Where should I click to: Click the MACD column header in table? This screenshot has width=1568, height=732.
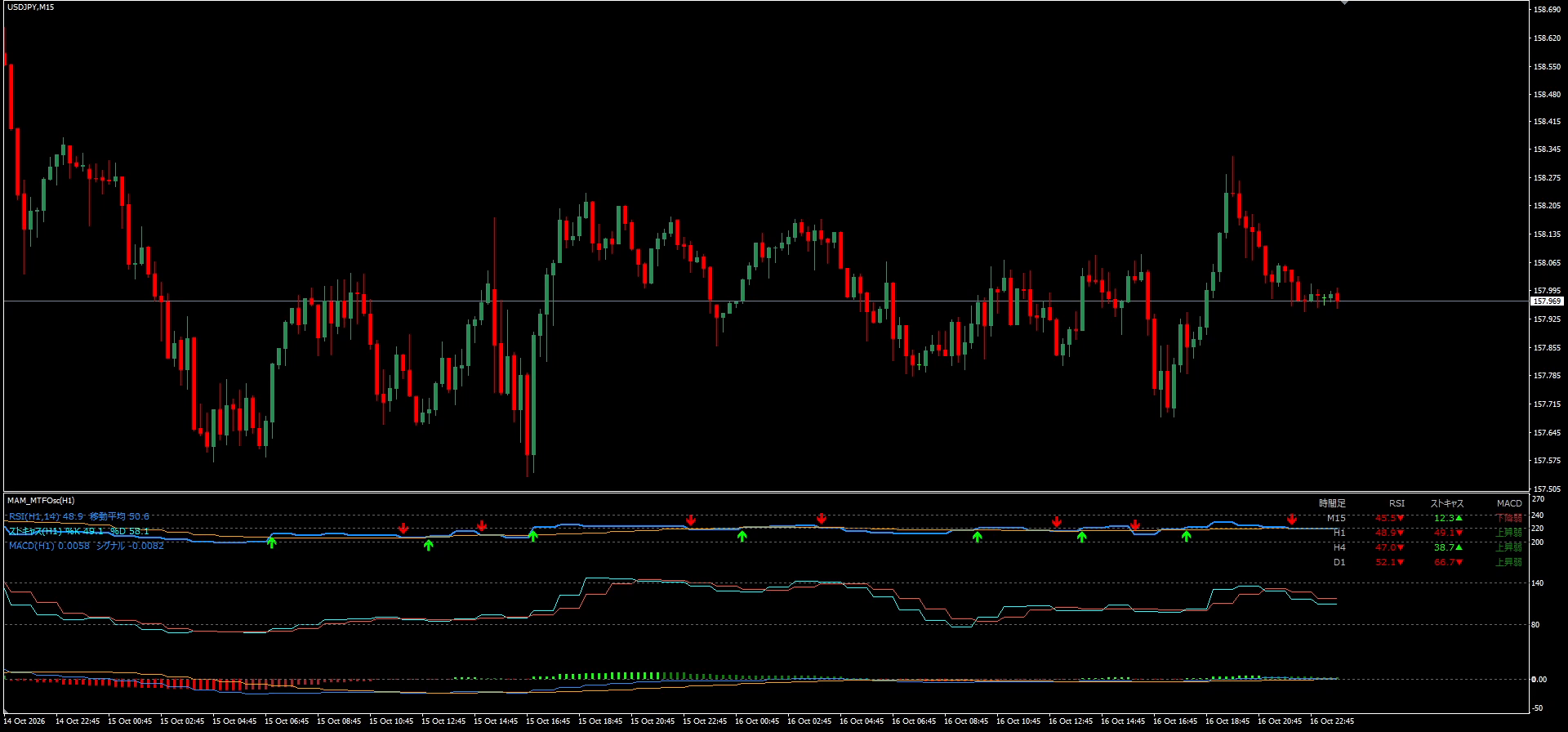click(x=1509, y=503)
